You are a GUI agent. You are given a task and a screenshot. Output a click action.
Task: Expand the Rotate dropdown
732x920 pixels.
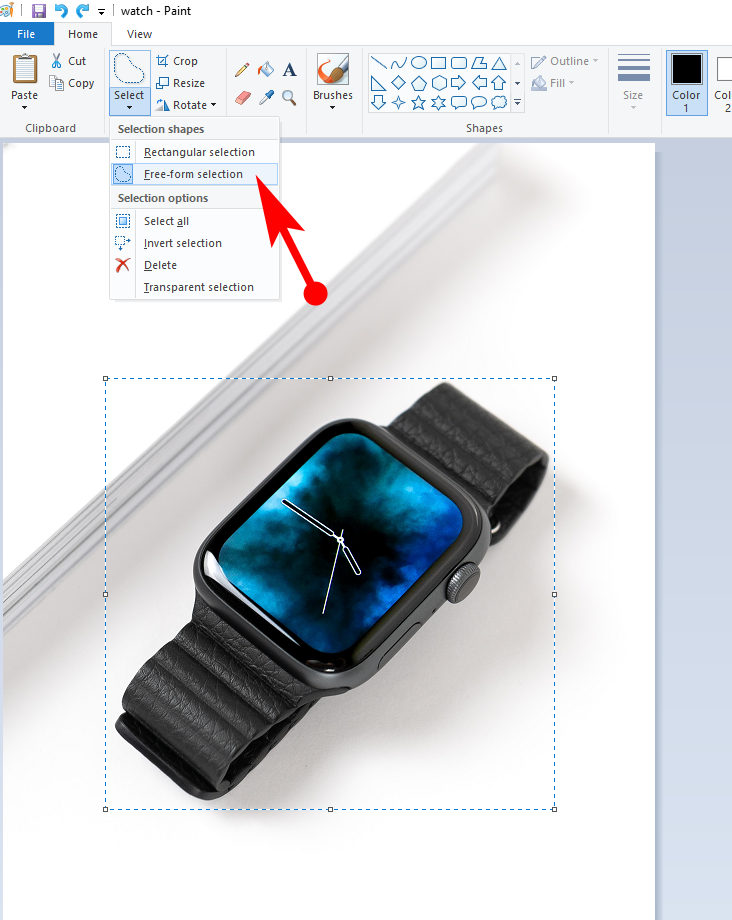click(x=187, y=105)
